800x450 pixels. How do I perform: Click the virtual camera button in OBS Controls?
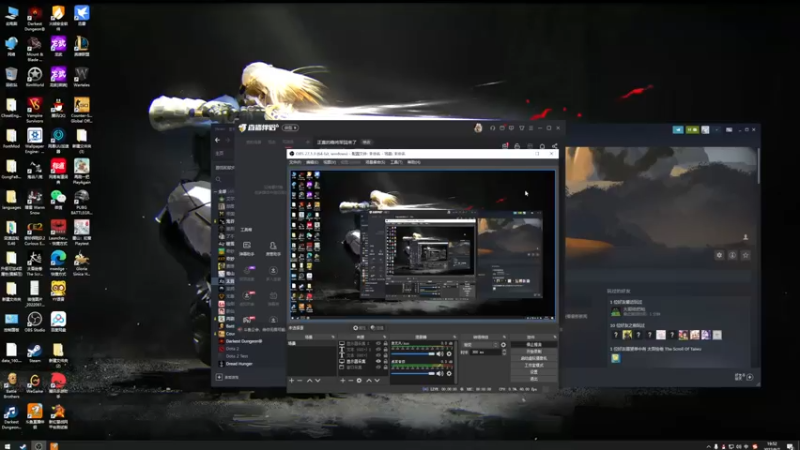534,358
